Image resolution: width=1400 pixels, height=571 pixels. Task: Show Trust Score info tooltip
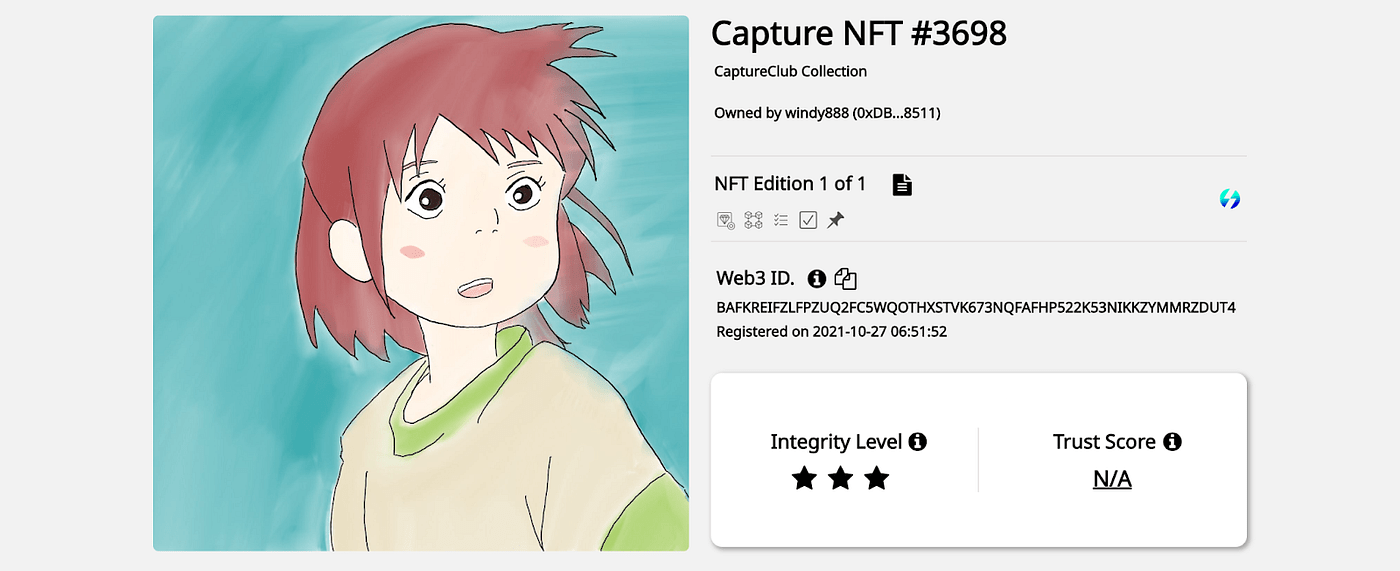[1173, 442]
